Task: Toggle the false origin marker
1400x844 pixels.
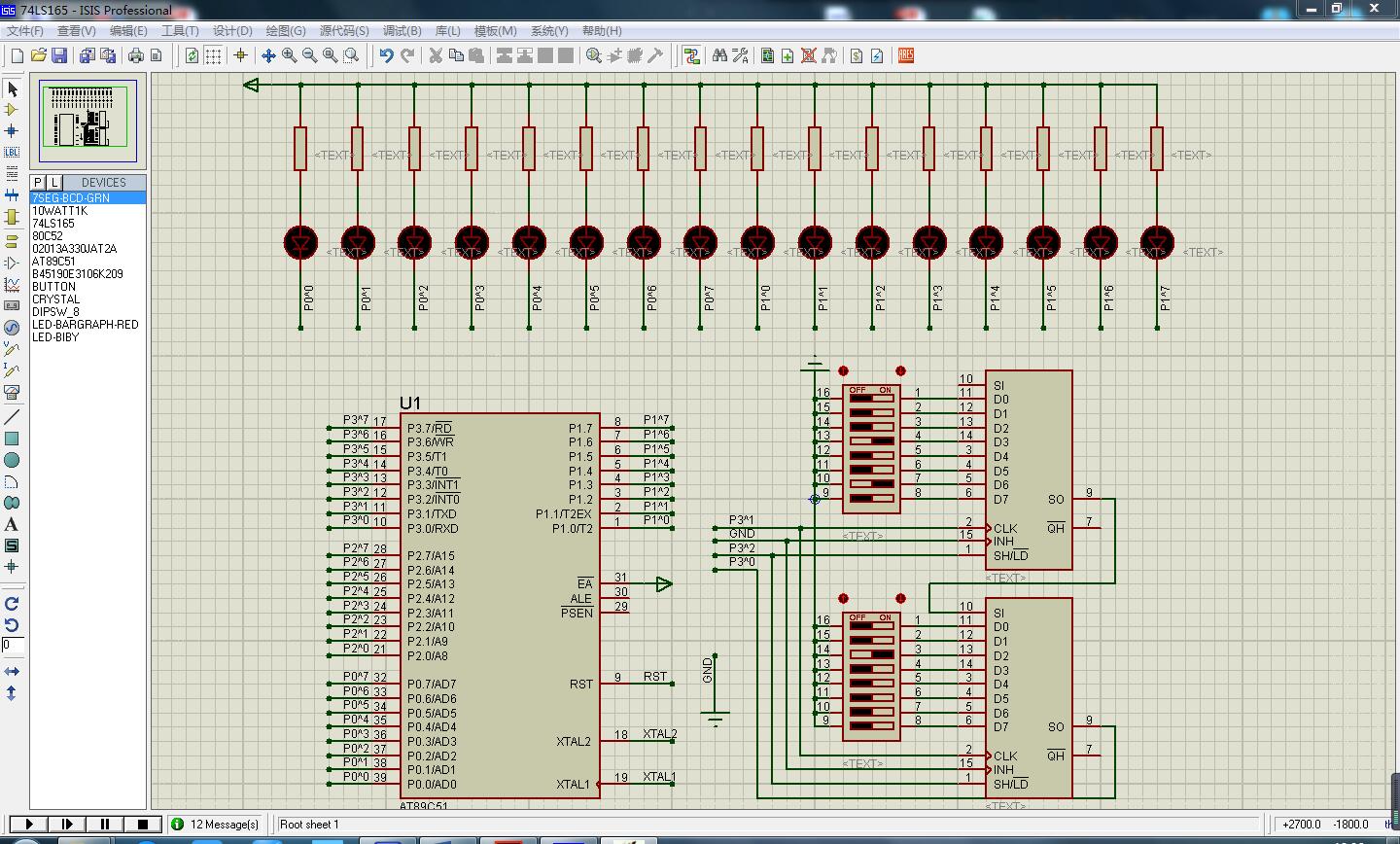Action: coord(240,55)
